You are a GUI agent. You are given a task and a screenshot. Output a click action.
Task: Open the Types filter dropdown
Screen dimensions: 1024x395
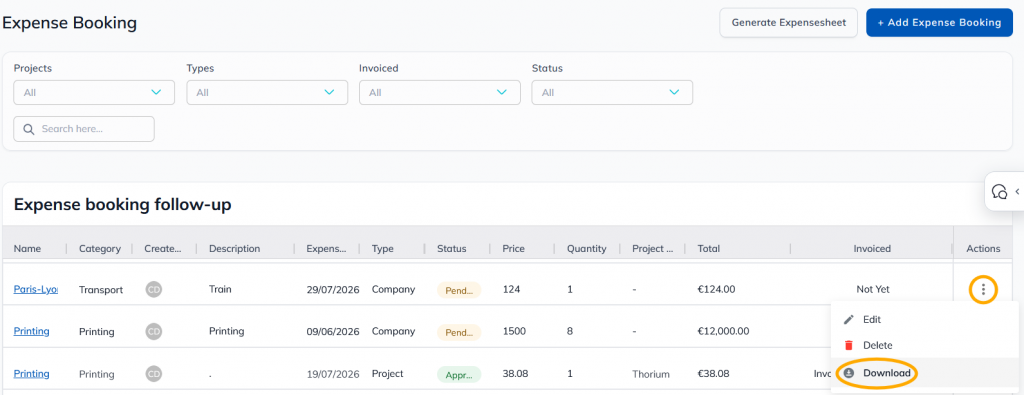point(267,93)
